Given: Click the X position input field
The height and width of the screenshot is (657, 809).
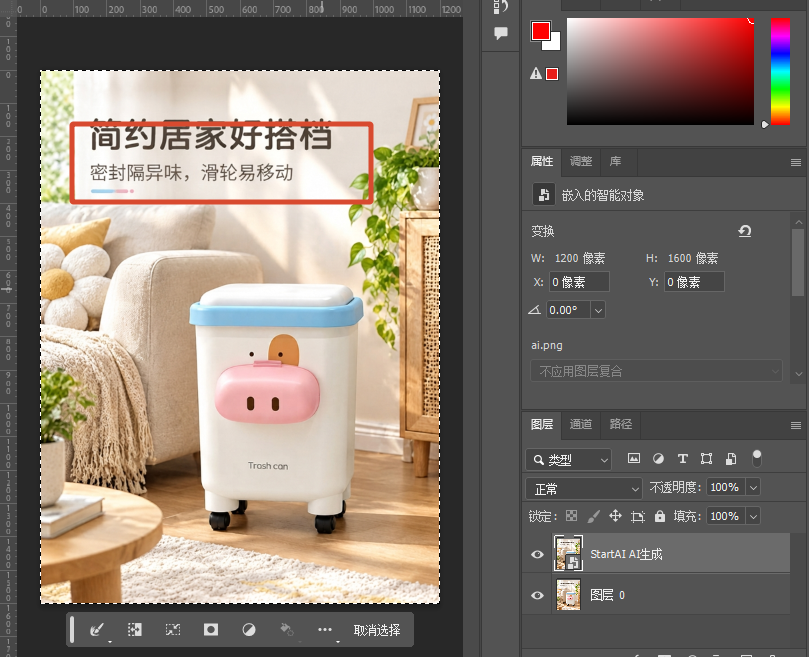Looking at the screenshot, I should pyautogui.click(x=579, y=282).
